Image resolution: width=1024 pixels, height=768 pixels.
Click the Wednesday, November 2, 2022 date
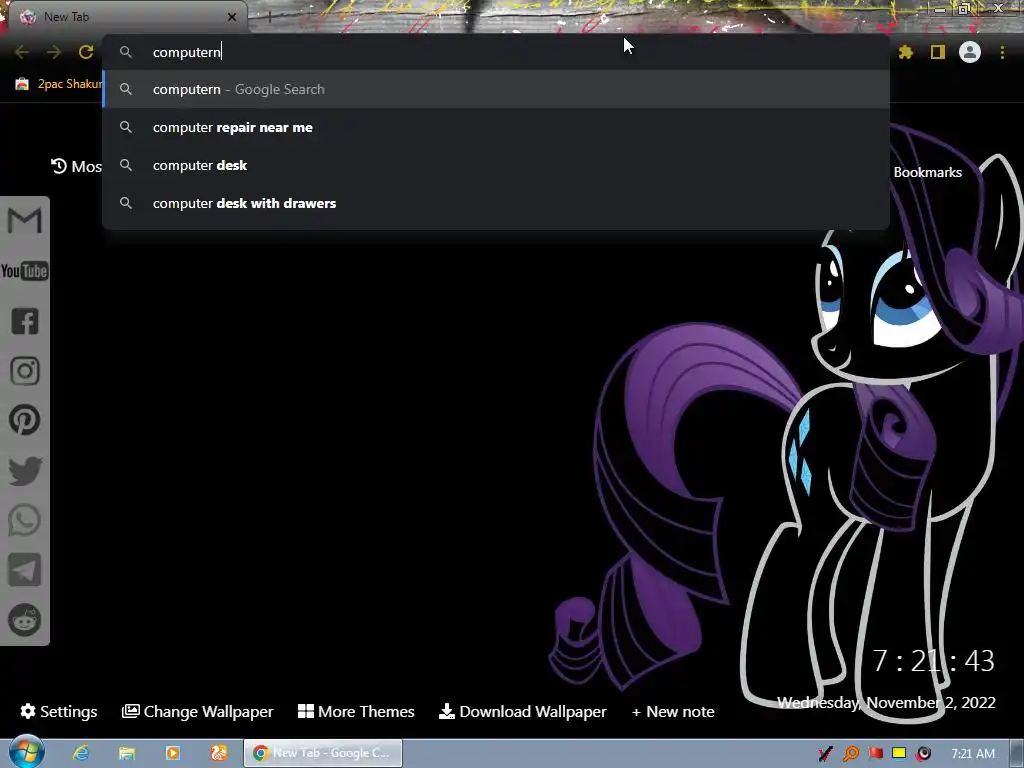[886, 703]
